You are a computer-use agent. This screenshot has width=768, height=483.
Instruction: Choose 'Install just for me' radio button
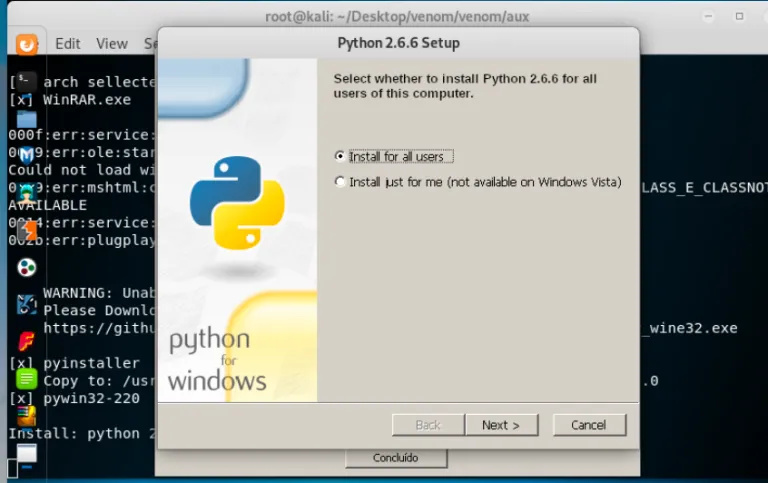click(x=341, y=182)
